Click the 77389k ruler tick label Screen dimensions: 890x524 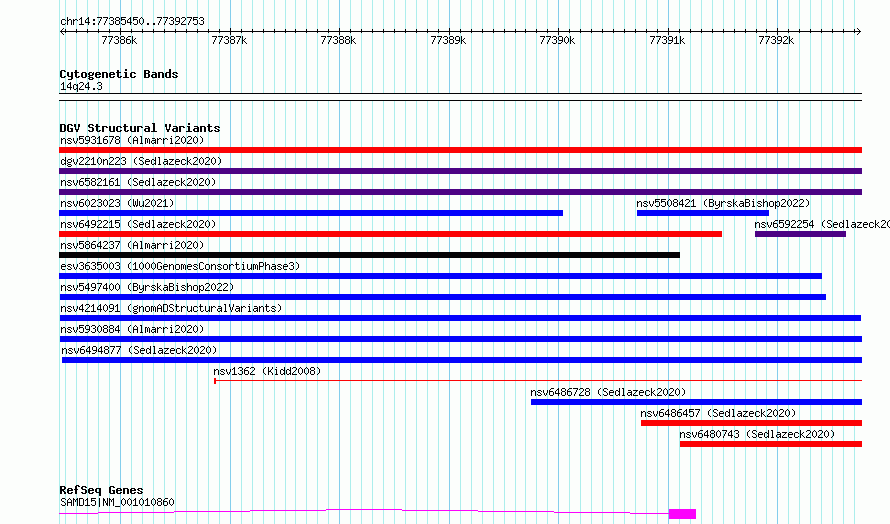click(x=448, y=40)
